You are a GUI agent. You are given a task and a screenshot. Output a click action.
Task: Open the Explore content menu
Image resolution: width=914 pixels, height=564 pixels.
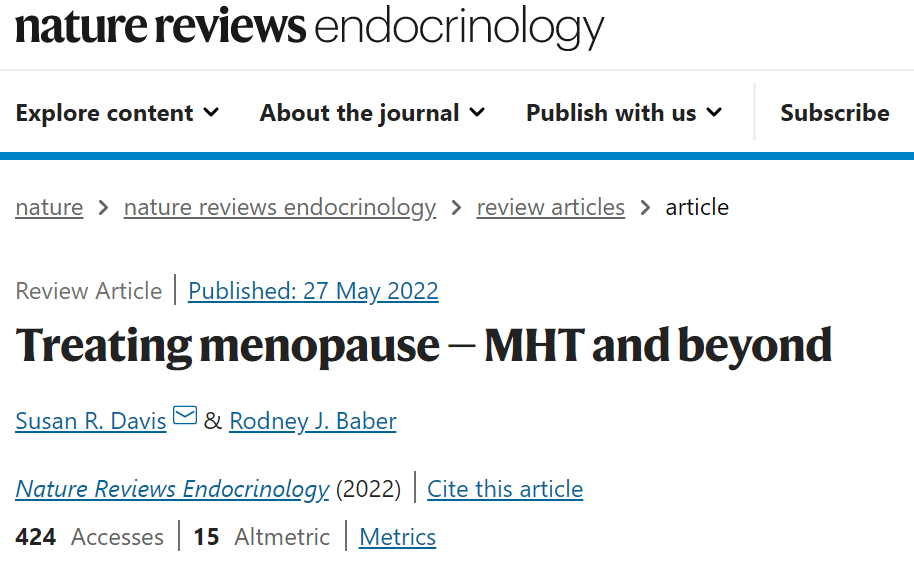point(117,112)
